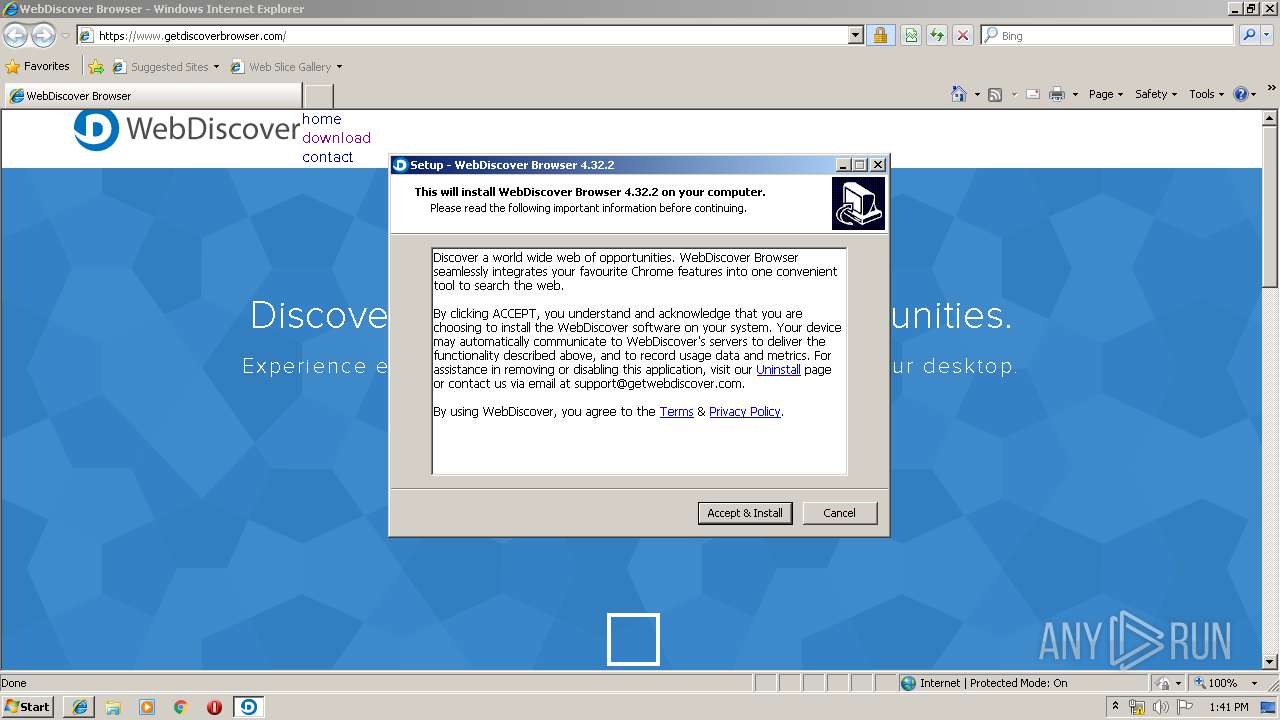Click the RSS feeds icon
1280x720 pixels.
coord(995,94)
